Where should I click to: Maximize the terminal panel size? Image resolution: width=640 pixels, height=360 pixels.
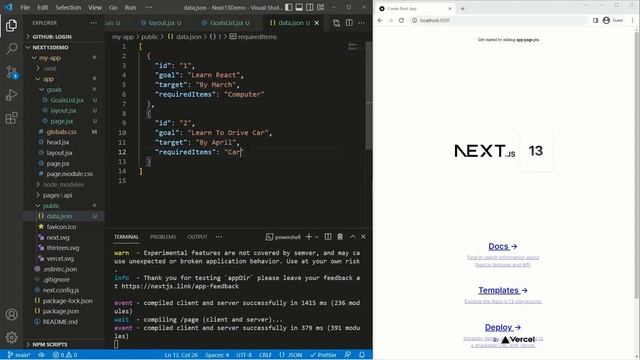[x=353, y=237]
